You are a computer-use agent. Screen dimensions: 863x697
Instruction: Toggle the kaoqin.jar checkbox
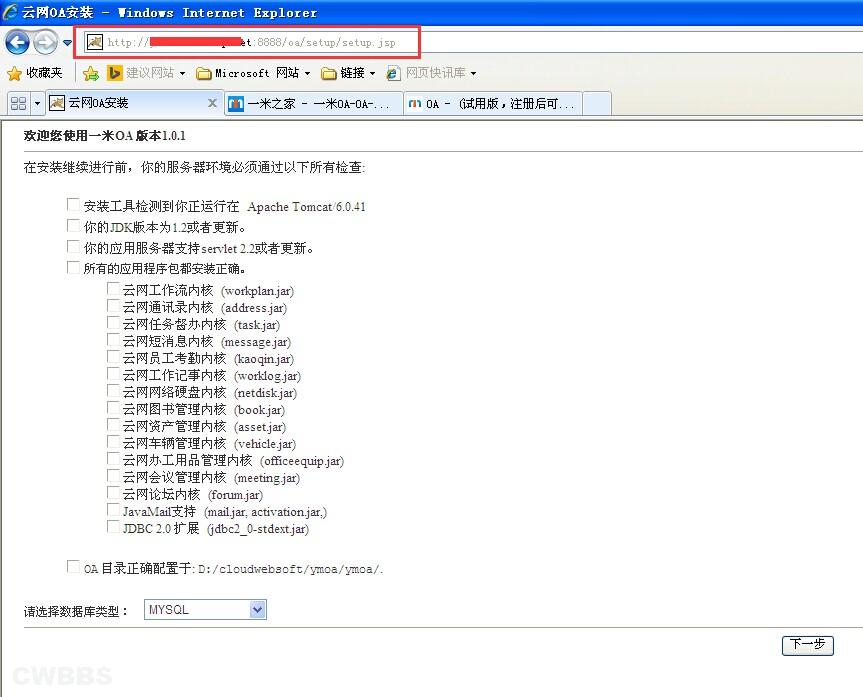pyautogui.click(x=113, y=357)
